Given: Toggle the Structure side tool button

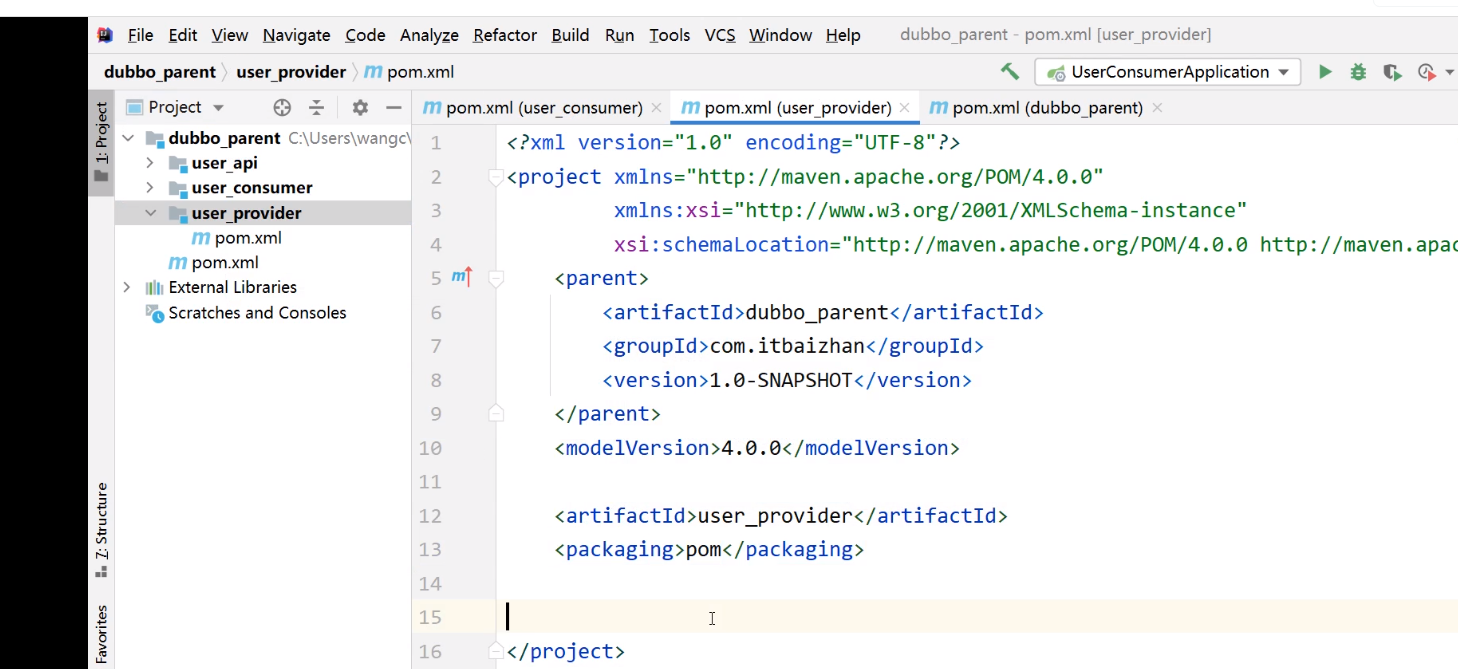Looking at the screenshot, I should tap(101, 531).
